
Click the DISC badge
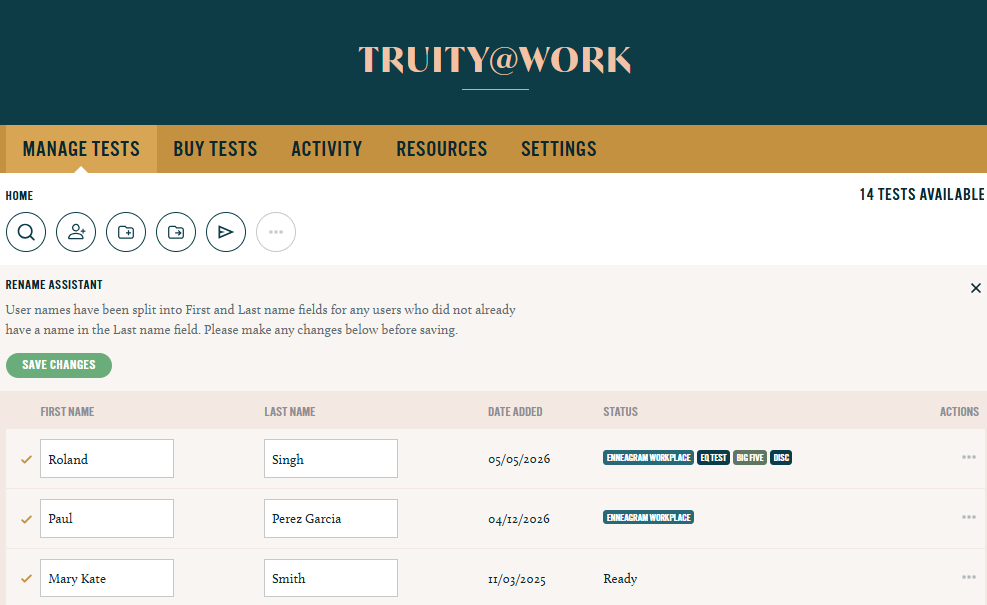[x=781, y=458]
